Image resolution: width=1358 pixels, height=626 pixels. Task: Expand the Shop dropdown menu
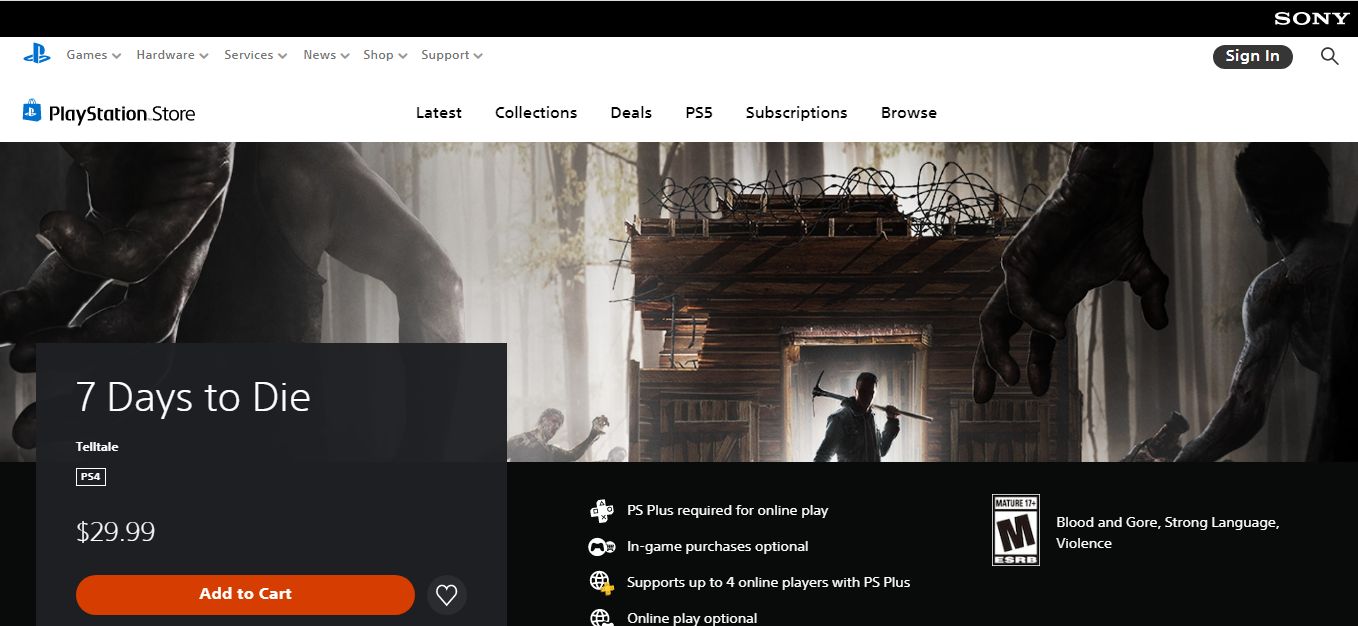(x=385, y=55)
